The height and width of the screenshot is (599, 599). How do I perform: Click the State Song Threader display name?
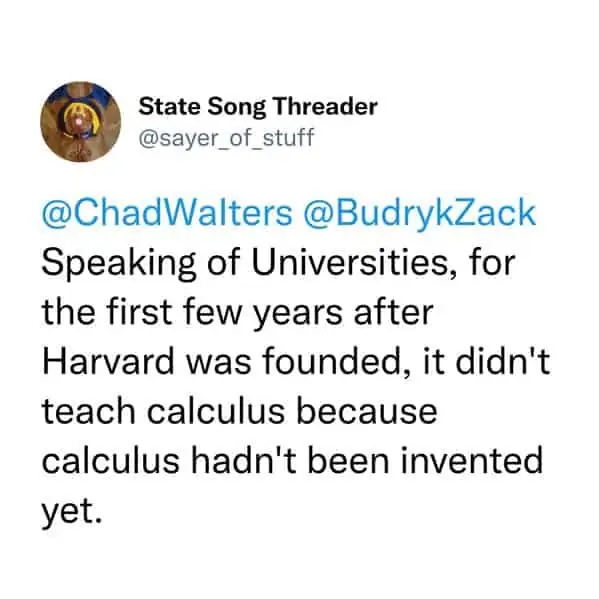pyautogui.click(x=258, y=107)
